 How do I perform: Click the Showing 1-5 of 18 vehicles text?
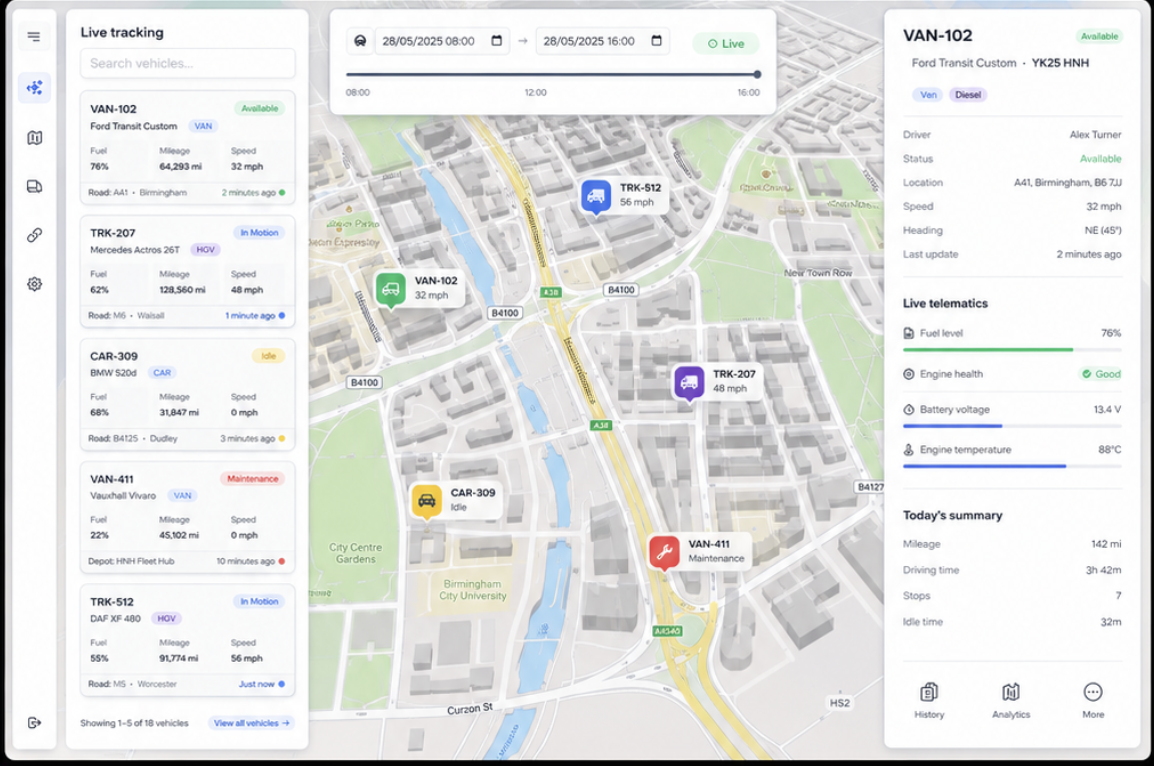click(x=134, y=723)
